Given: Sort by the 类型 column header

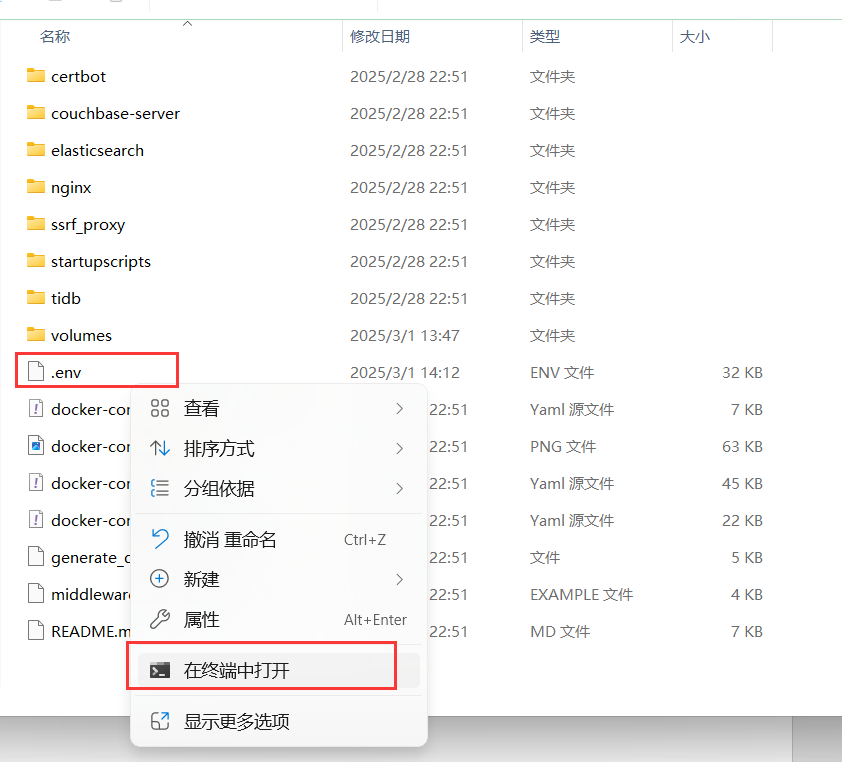Looking at the screenshot, I should pos(545,37).
